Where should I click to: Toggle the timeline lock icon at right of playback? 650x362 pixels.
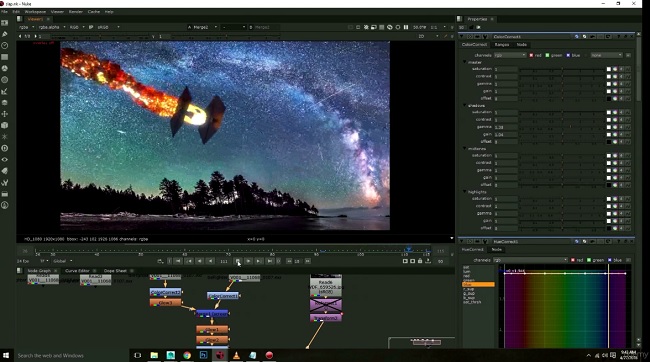[x=420, y=261]
